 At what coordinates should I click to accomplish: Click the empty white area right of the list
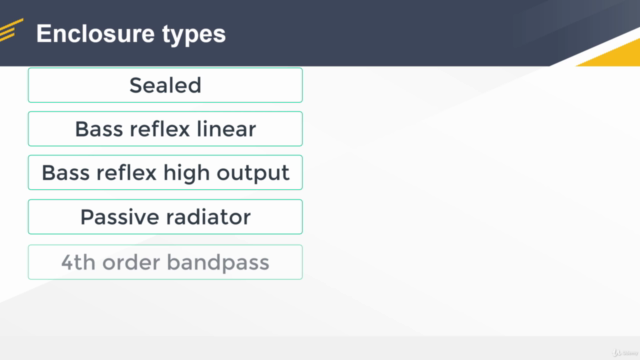coord(469,184)
